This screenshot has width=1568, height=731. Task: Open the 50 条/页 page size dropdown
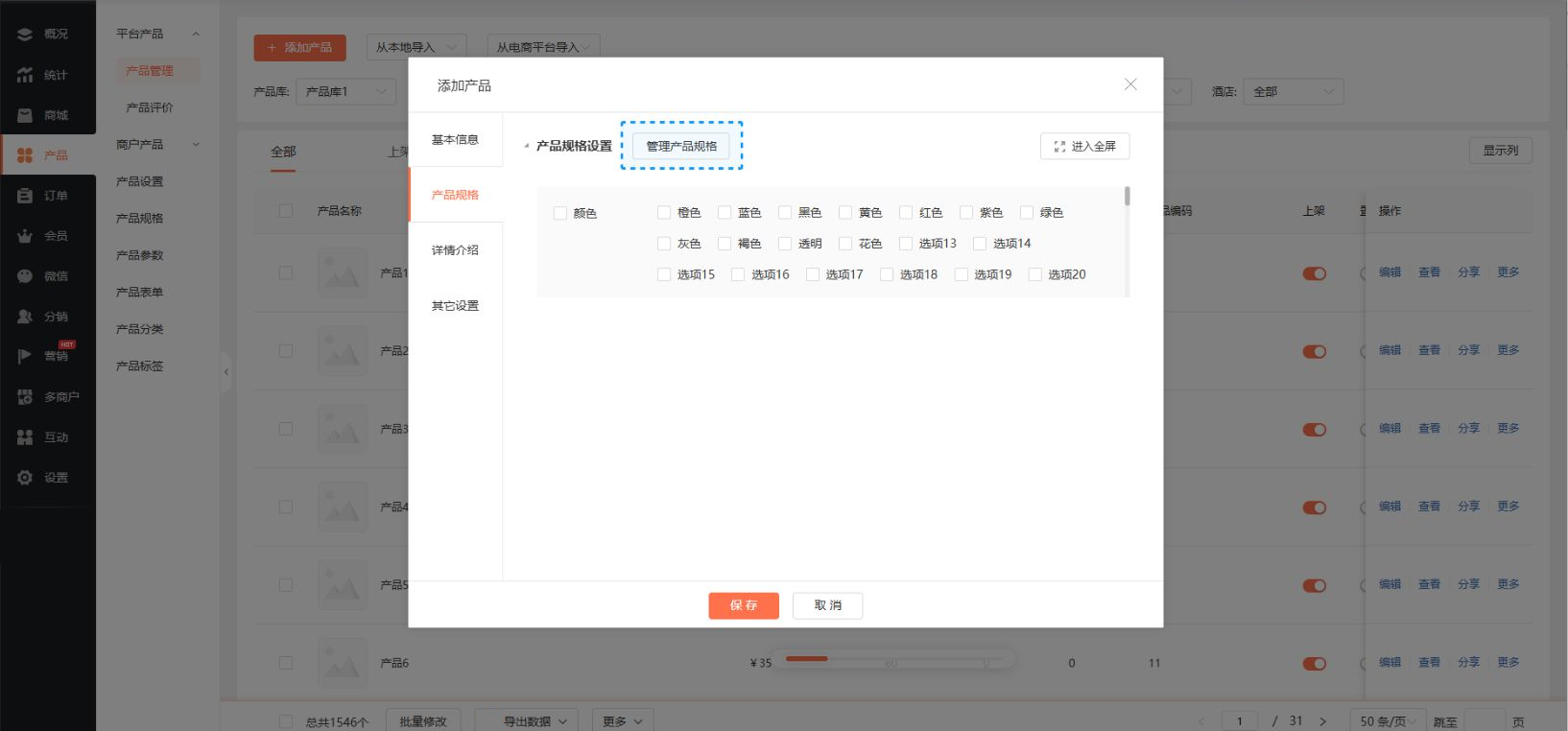pyautogui.click(x=1389, y=721)
